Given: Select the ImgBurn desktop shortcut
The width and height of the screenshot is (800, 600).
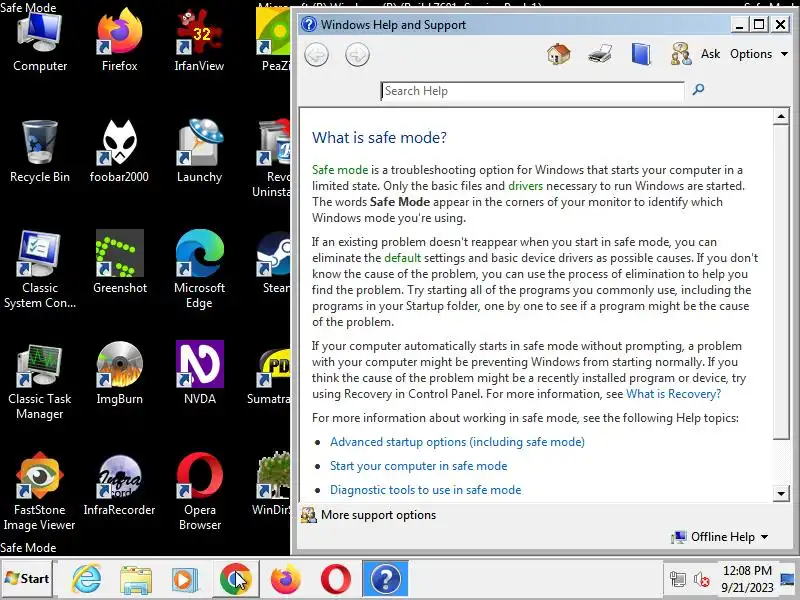Looking at the screenshot, I should click(x=119, y=373).
